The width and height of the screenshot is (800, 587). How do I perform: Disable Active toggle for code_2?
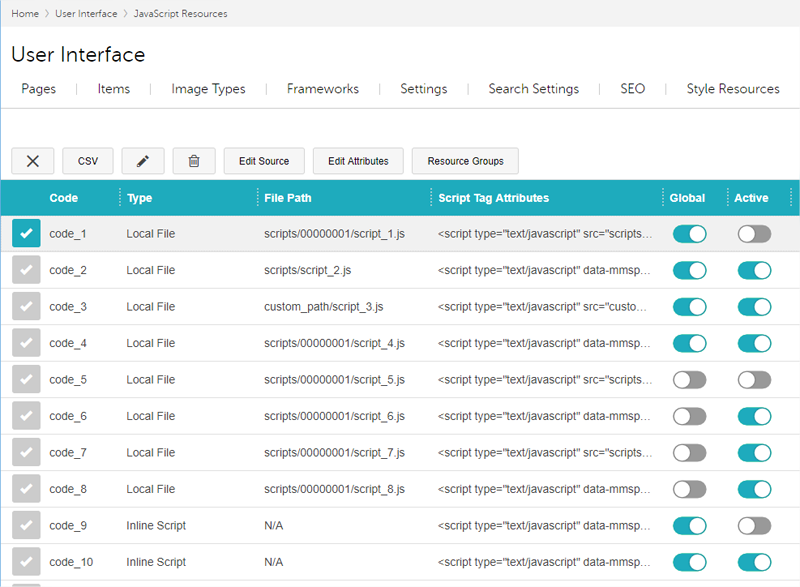pos(754,270)
